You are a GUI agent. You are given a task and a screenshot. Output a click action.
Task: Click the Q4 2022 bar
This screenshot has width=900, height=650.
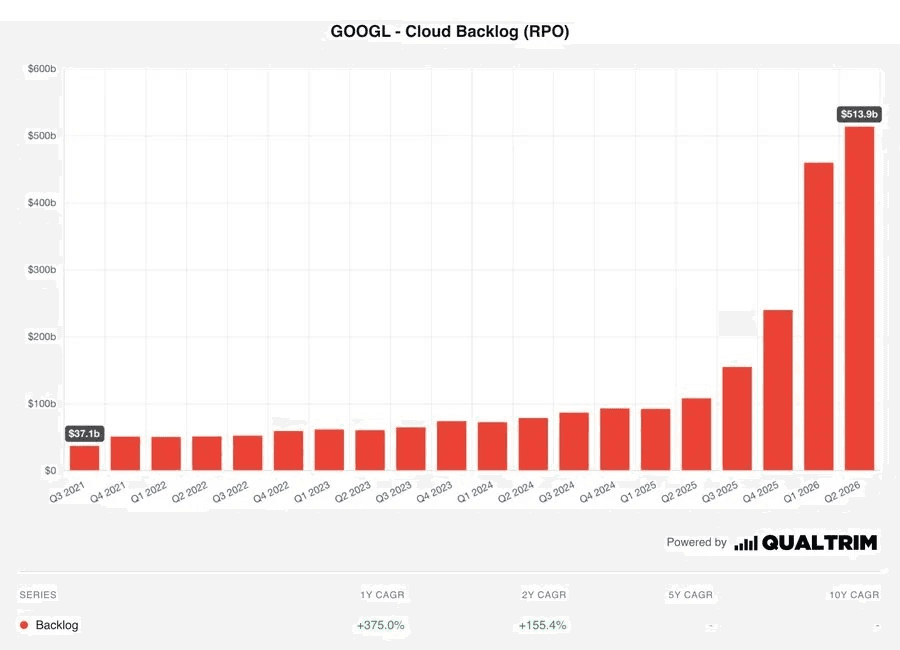[x=289, y=451]
